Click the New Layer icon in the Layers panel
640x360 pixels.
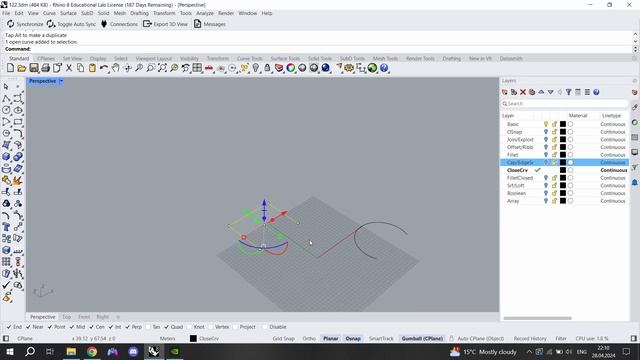point(505,92)
